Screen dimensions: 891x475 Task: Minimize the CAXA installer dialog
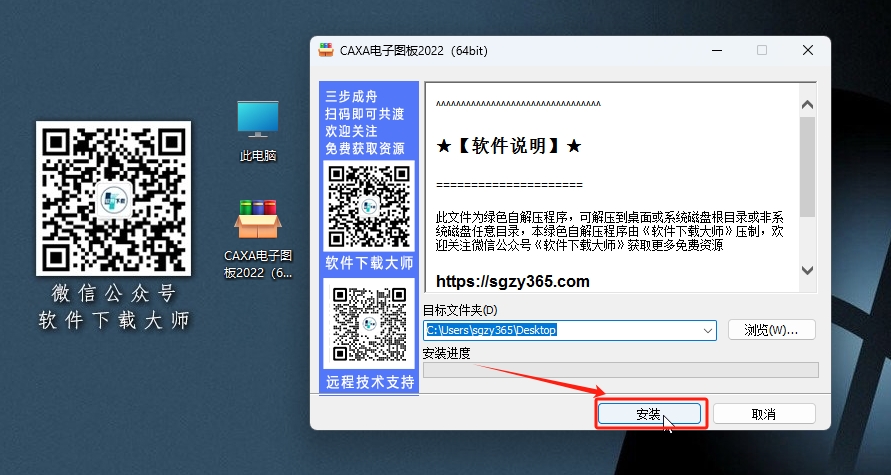coord(717,50)
